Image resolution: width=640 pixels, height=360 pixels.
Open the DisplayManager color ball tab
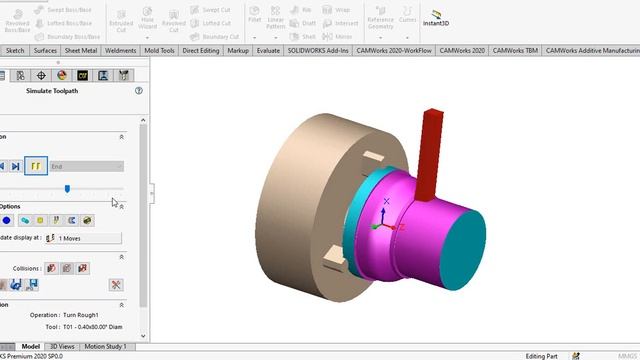62,75
